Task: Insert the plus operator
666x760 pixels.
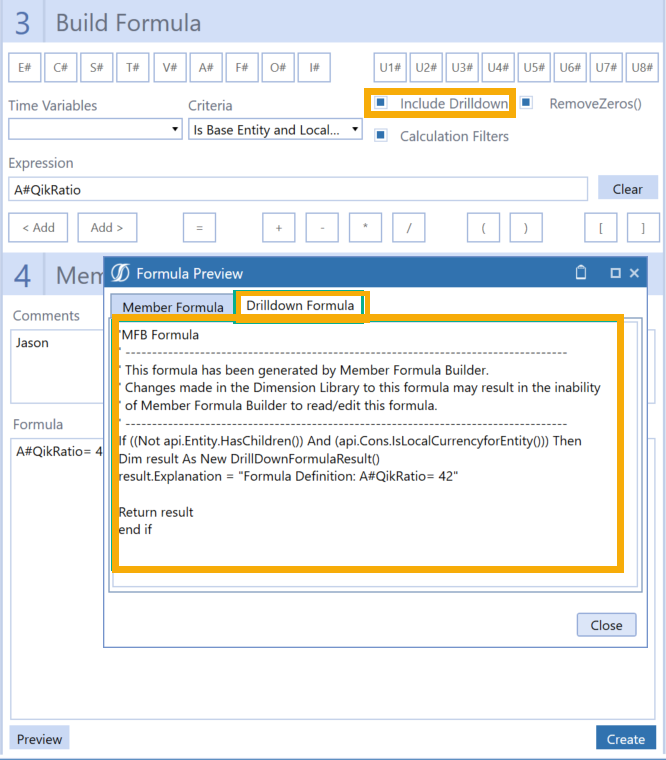Action: tap(279, 228)
